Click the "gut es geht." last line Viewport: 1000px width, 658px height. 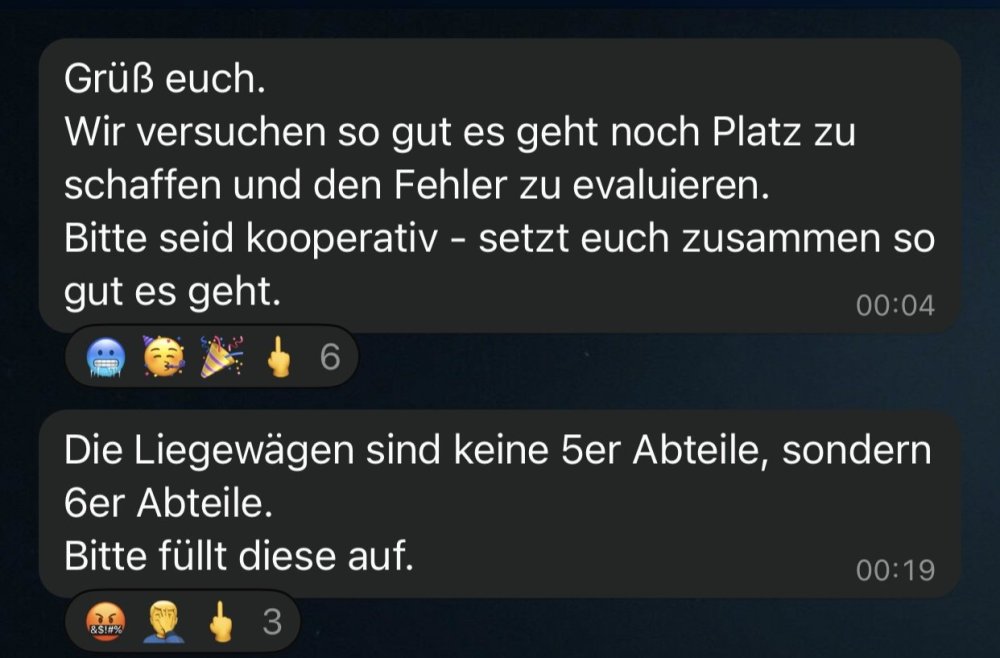[x=172, y=293]
